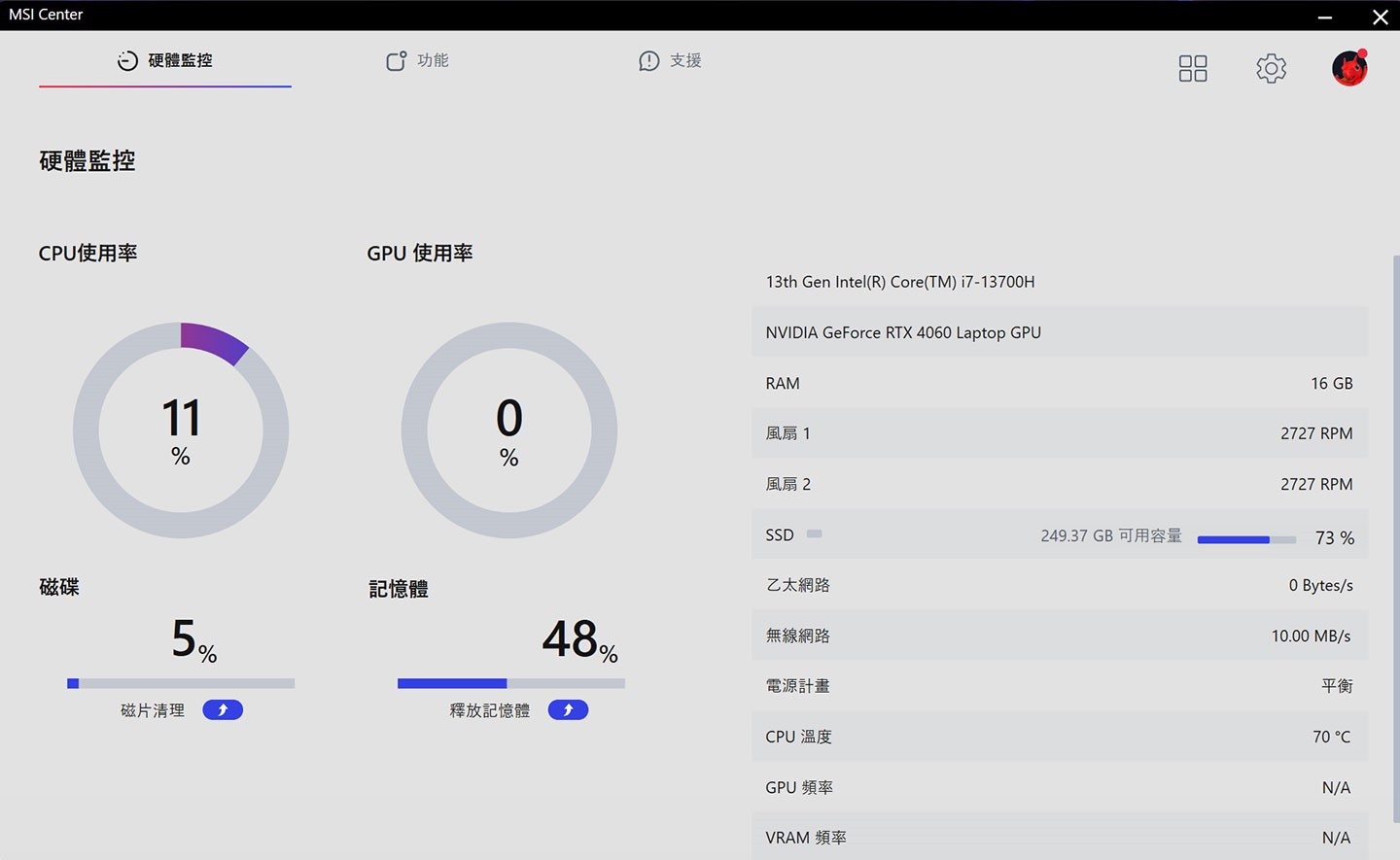Viewport: 1400px width, 860px height.
Task: Click the 功能 tab icon
Action: [x=396, y=61]
